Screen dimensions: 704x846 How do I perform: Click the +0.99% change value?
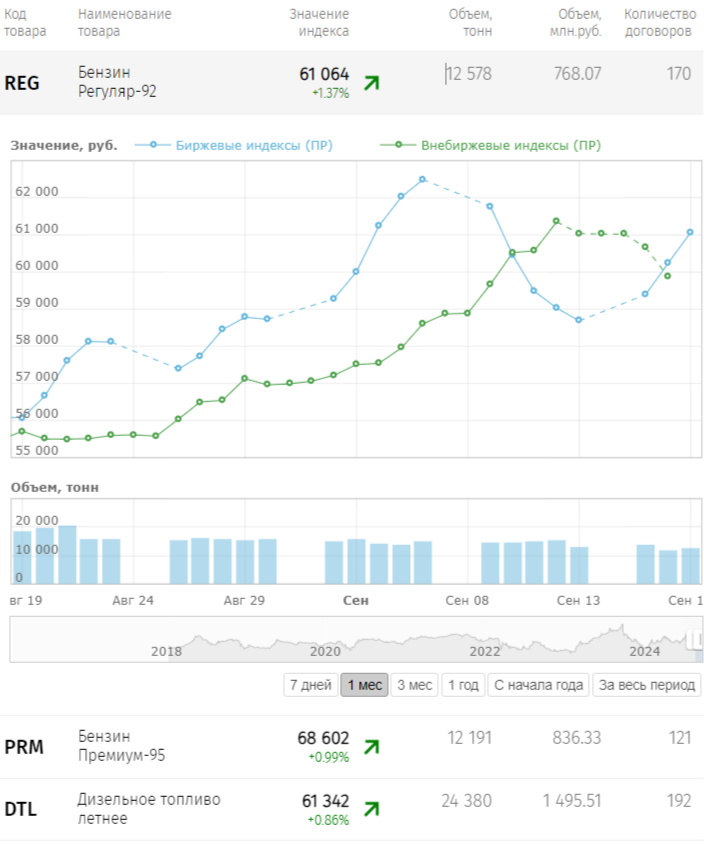click(x=329, y=758)
